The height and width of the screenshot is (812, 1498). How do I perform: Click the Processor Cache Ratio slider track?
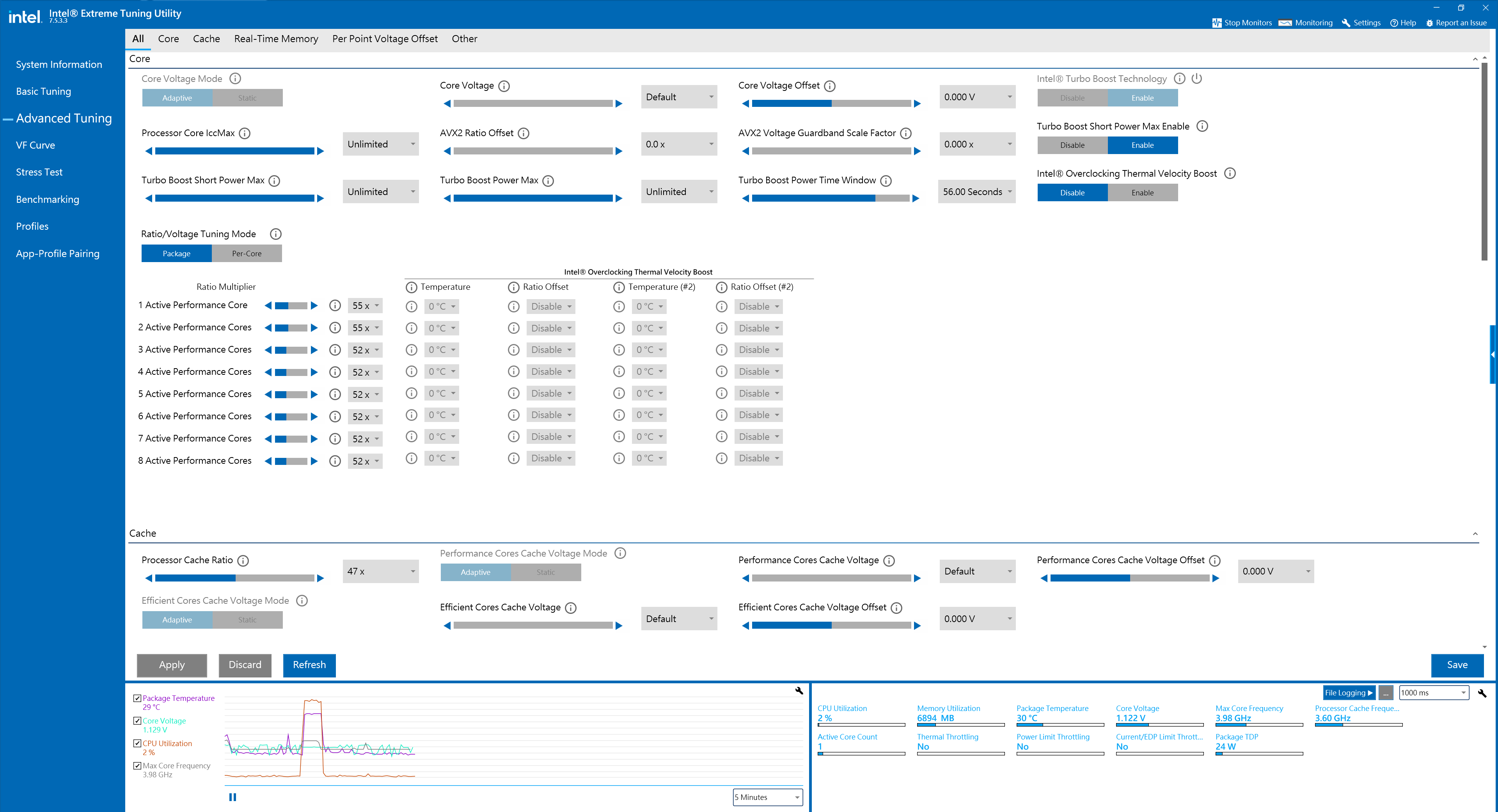pyautogui.click(x=235, y=578)
